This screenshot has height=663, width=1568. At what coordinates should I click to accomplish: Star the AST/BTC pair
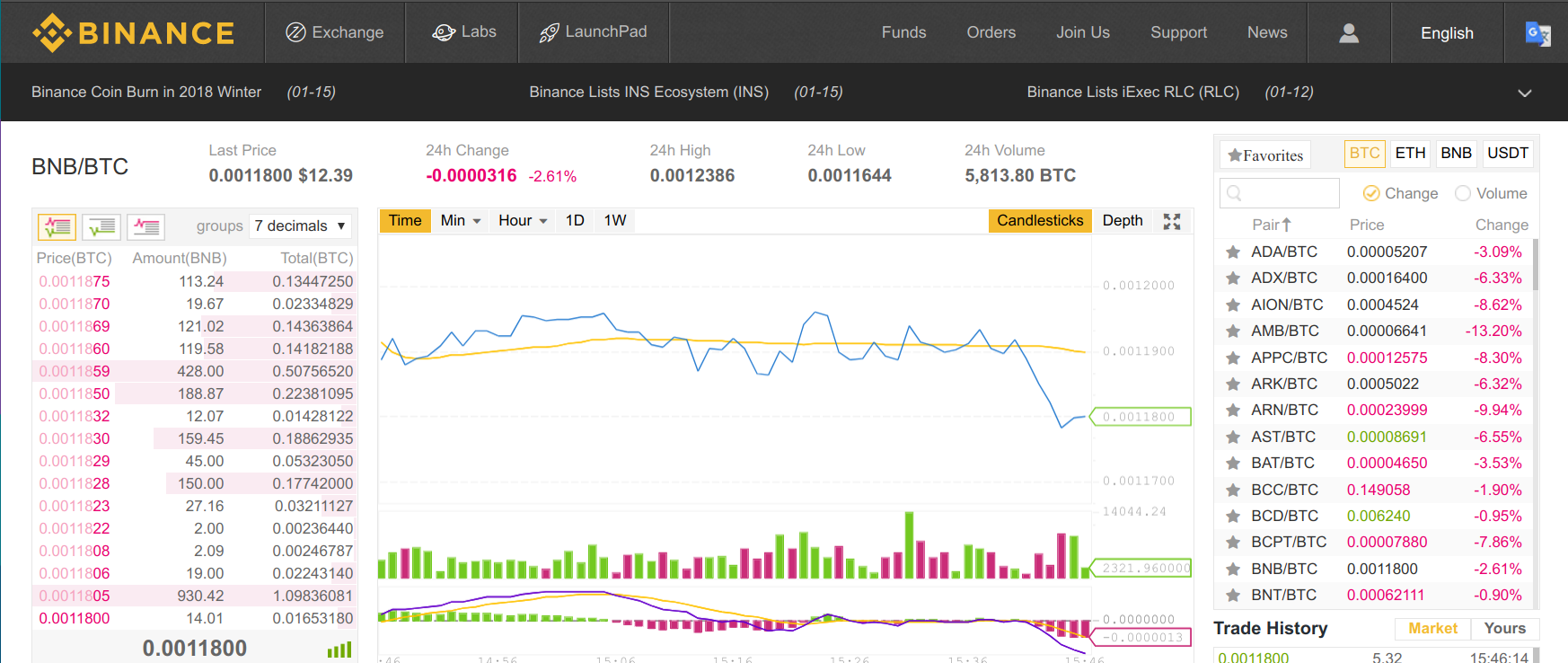point(1233,438)
